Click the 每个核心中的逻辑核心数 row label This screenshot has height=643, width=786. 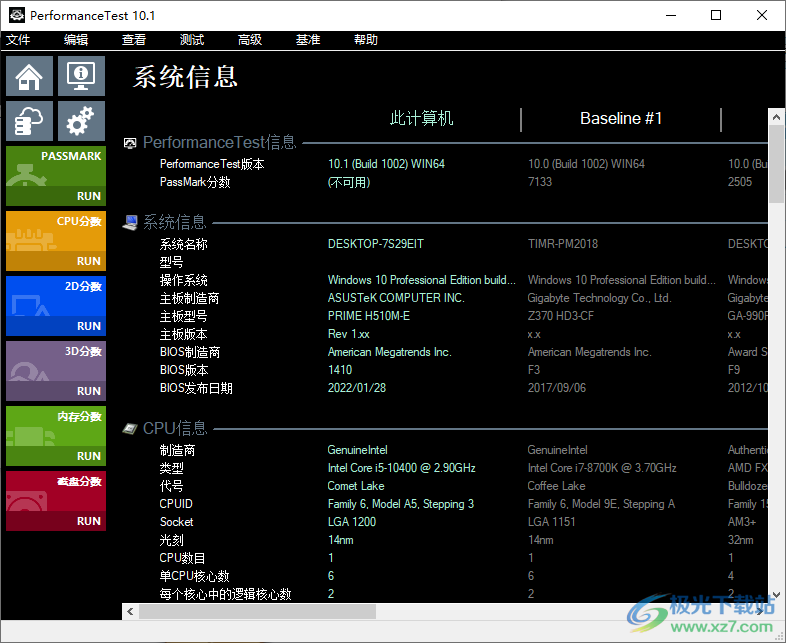point(226,594)
